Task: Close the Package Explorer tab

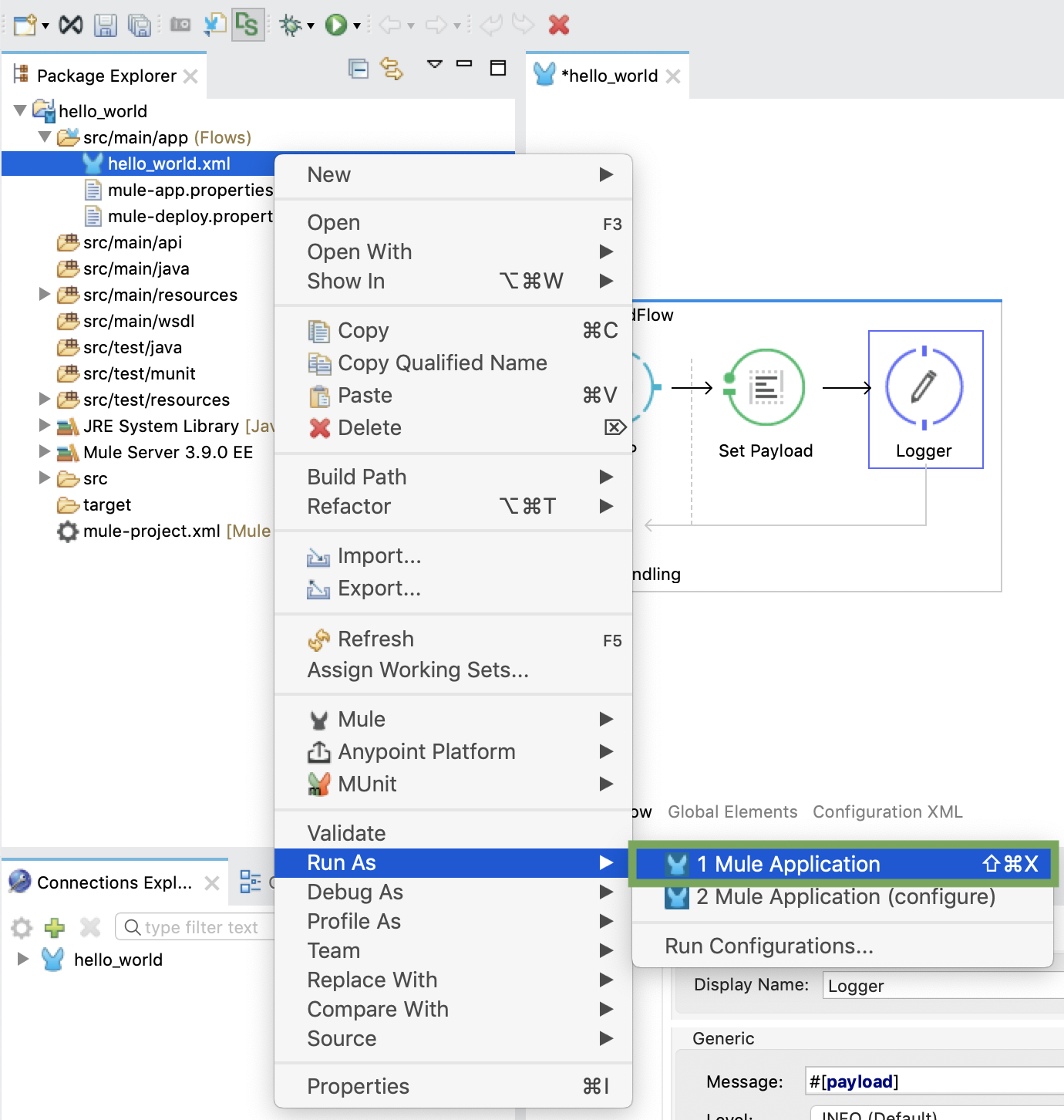Action: click(190, 76)
